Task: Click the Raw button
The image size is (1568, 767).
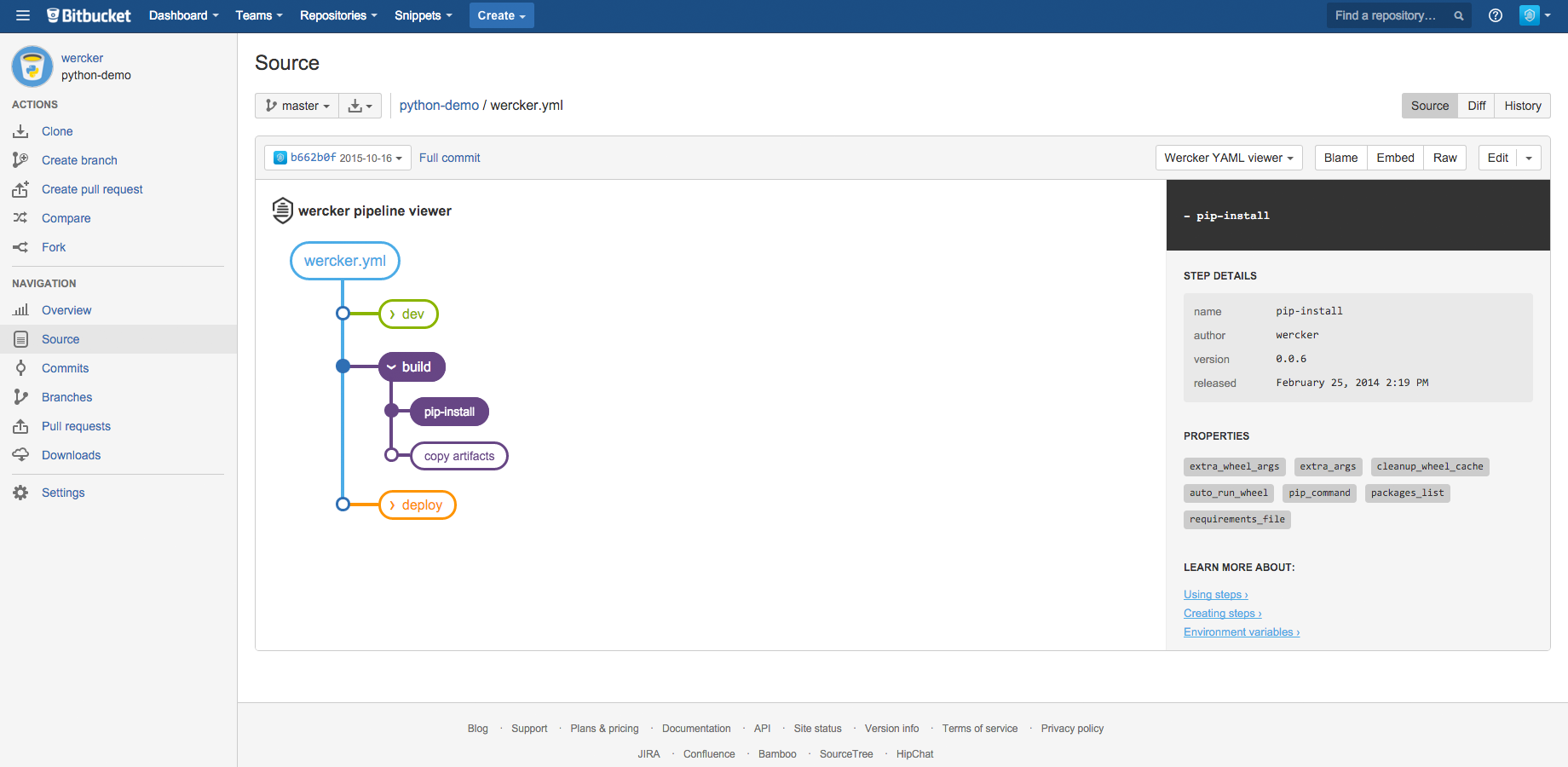Action: [x=1445, y=158]
